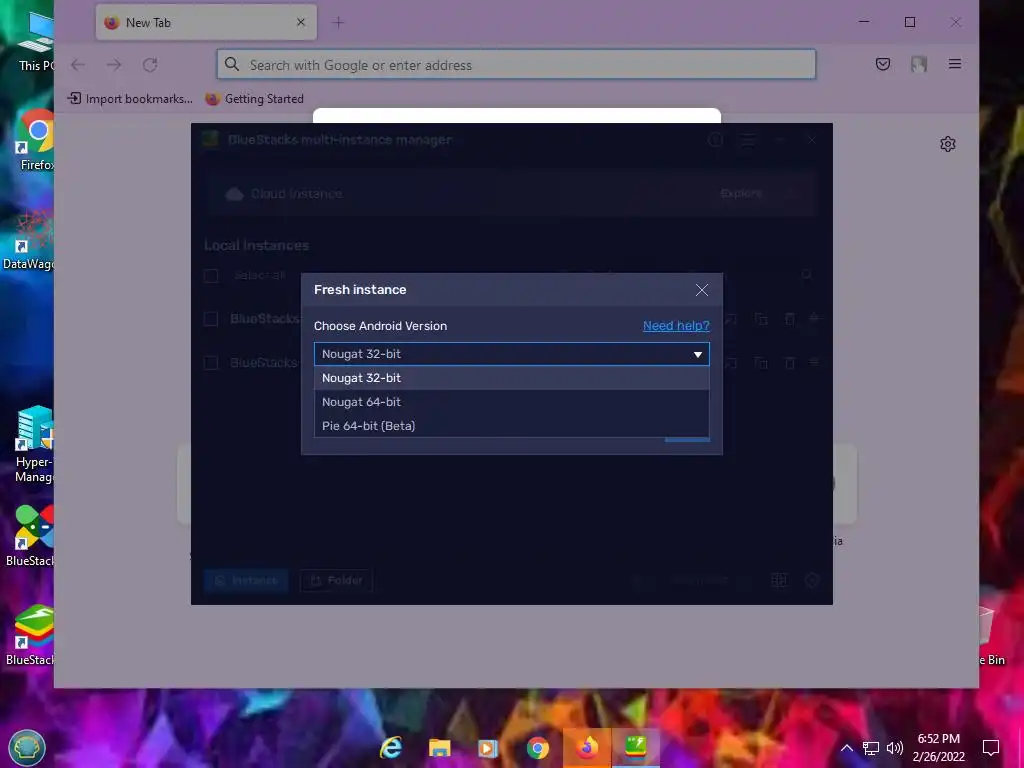Open new Firefox tab with plus button
Viewport: 1024px width, 768px height.
click(x=338, y=23)
